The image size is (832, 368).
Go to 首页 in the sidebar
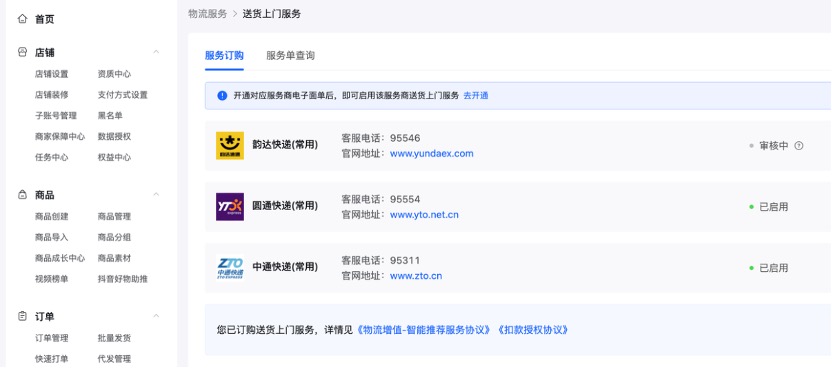[45, 20]
